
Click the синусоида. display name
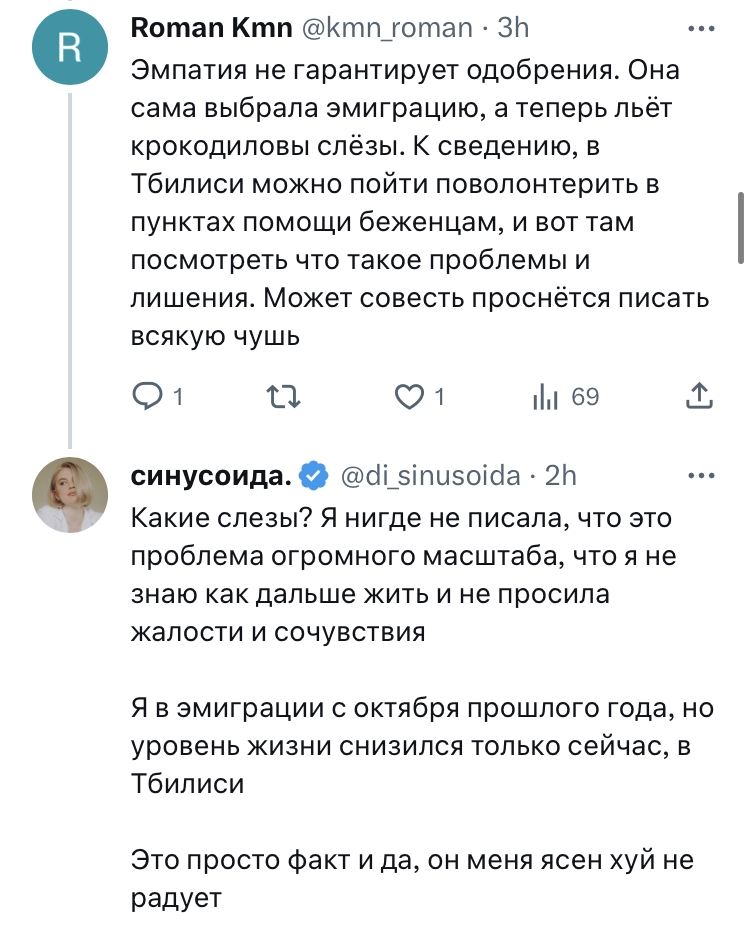pyautogui.click(x=211, y=477)
